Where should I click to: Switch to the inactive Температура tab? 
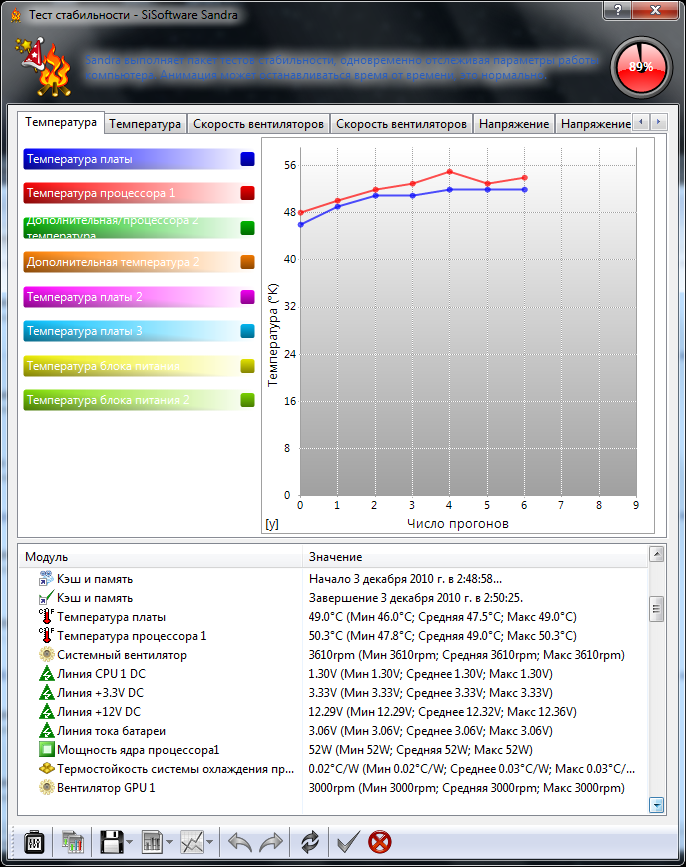point(145,124)
